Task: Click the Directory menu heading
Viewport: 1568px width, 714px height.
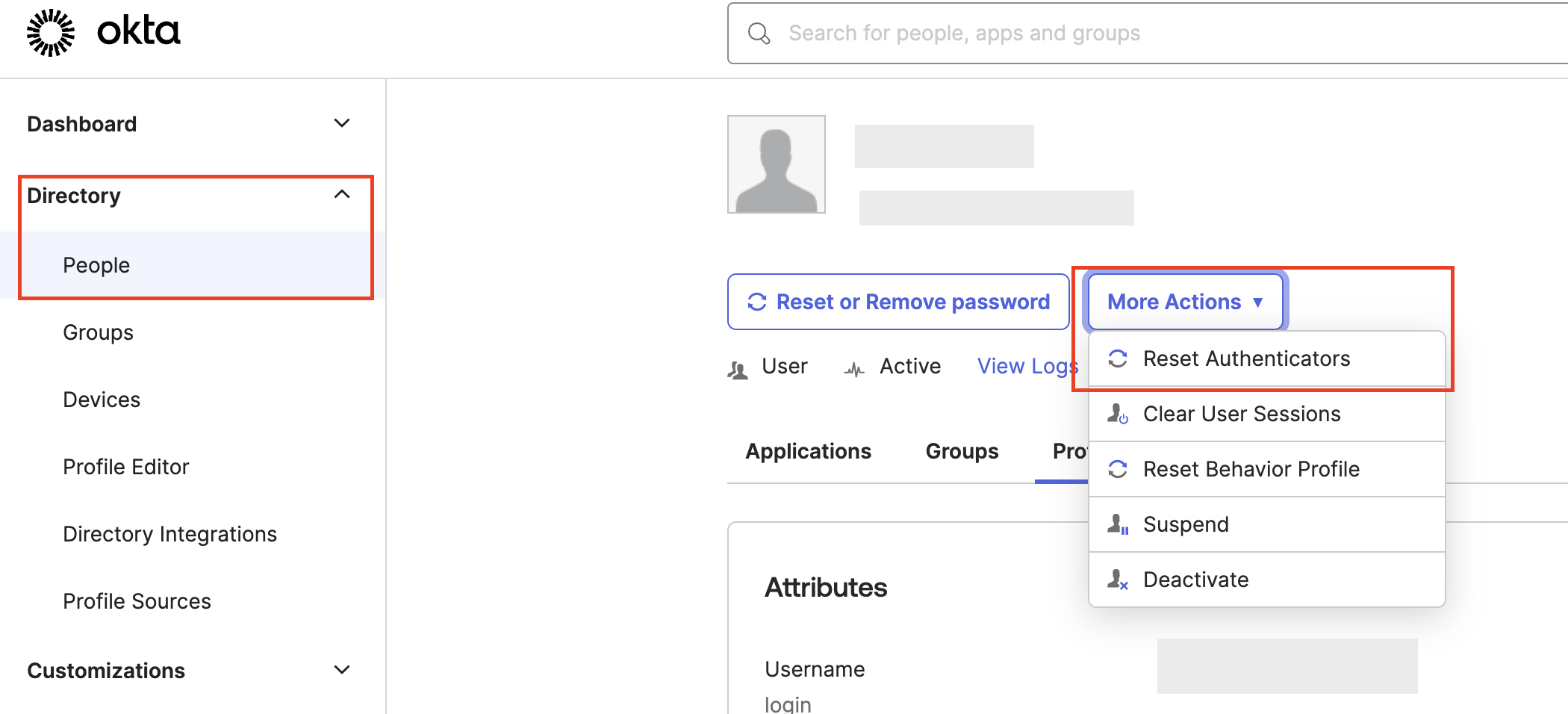Action: click(x=74, y=196)
